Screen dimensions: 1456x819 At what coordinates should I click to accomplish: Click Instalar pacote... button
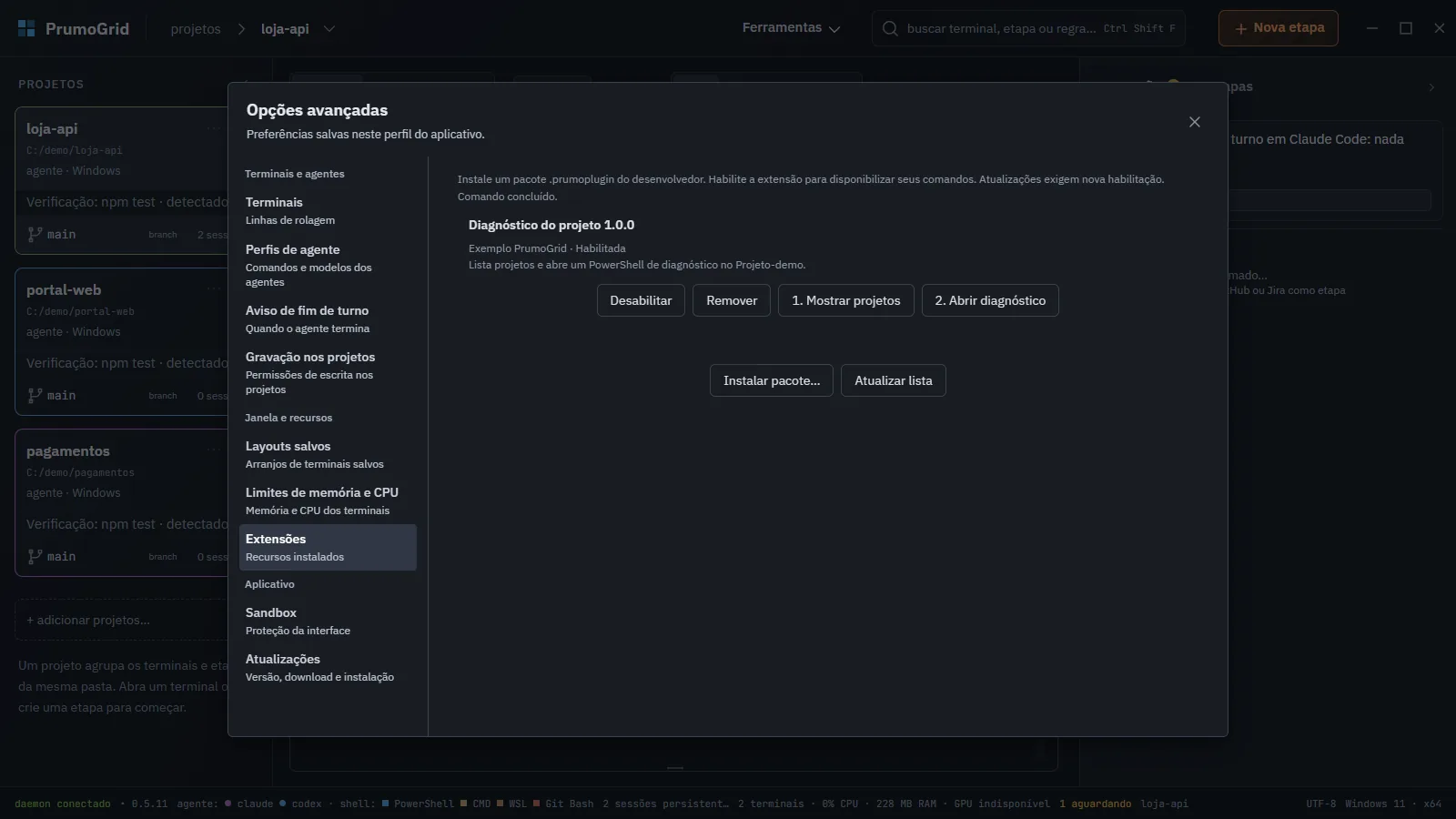[772, 380]
